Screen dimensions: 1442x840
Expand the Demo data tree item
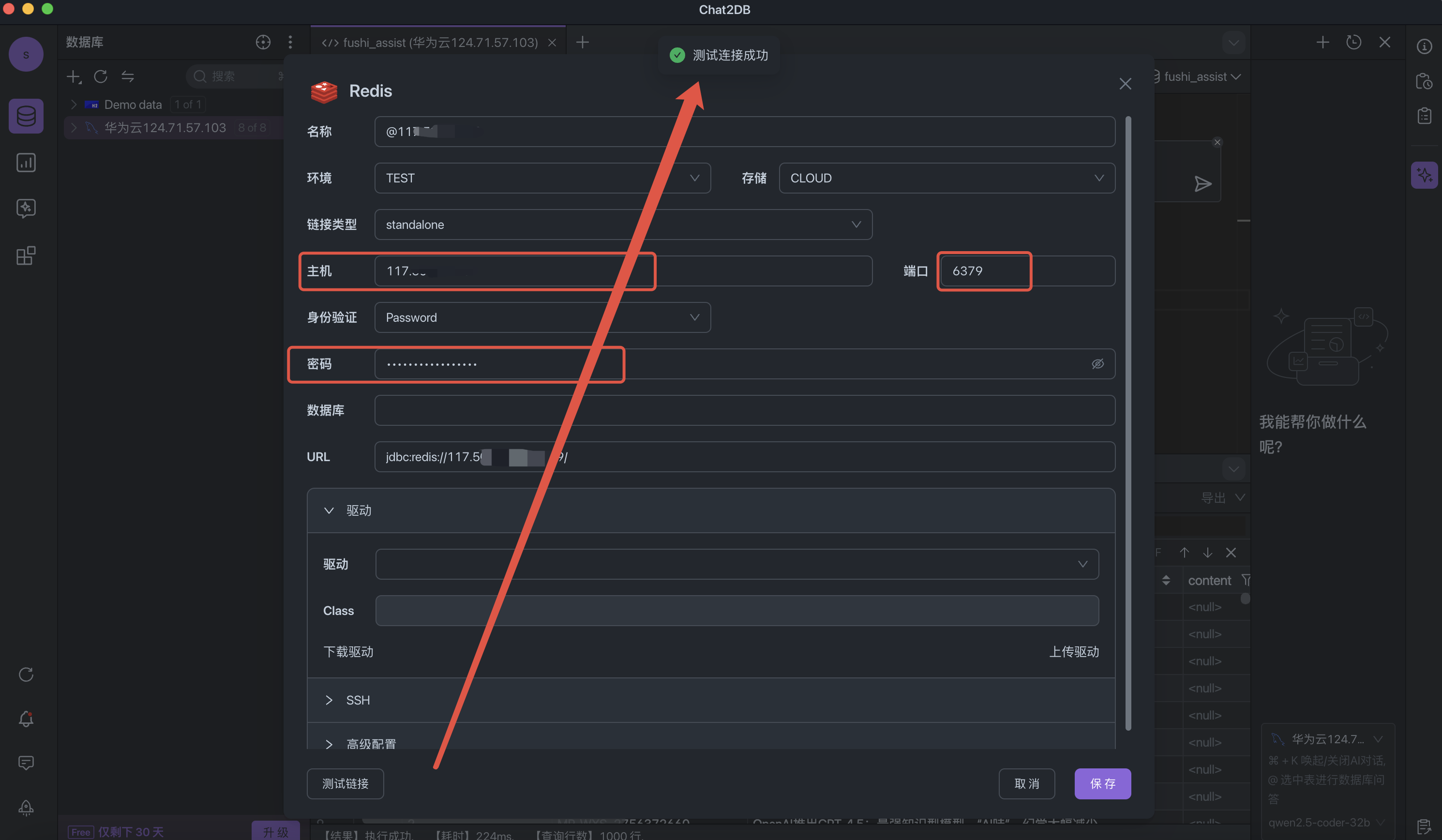point(74,105)
